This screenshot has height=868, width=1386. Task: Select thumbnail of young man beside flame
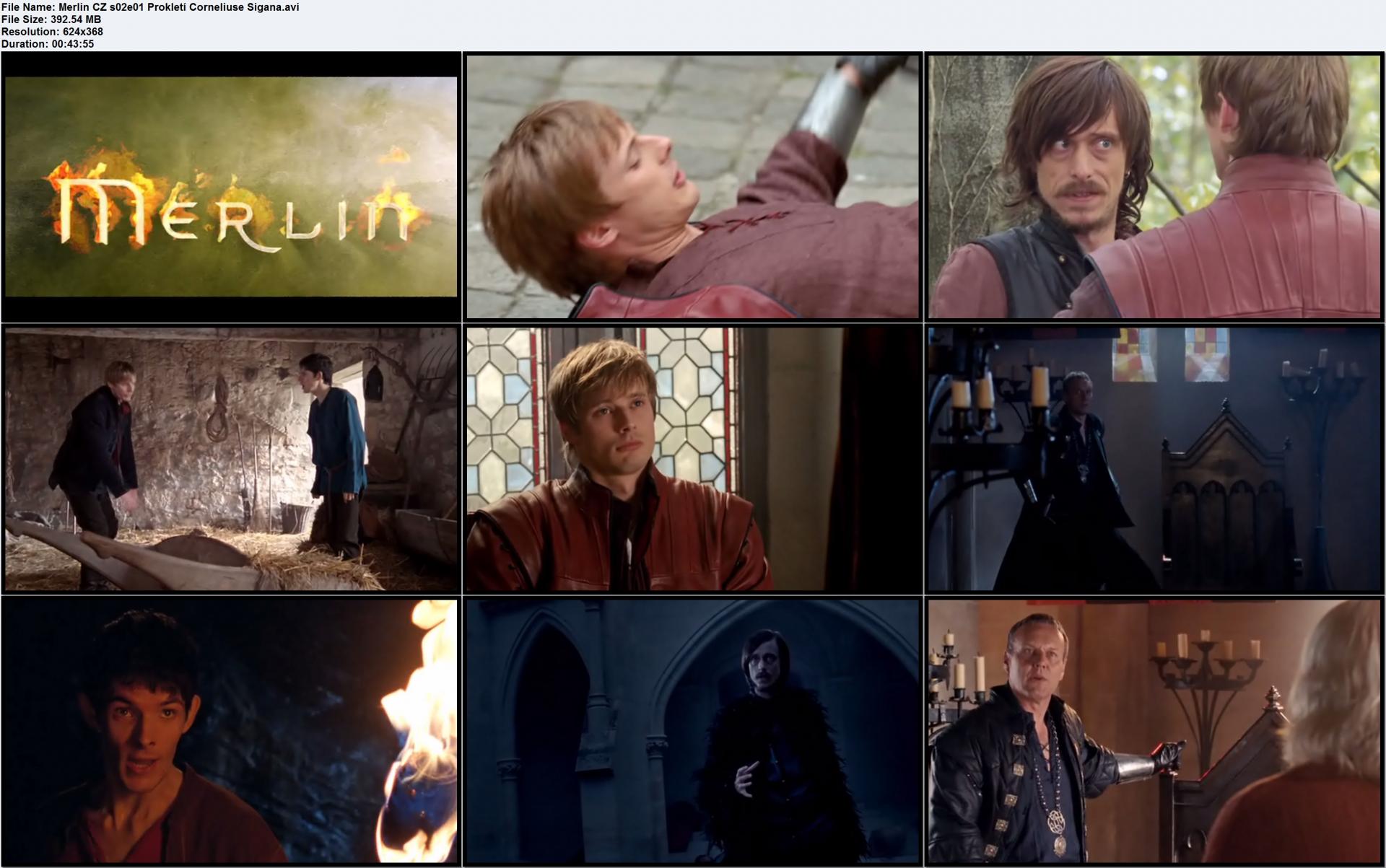(x=231, y=731)
